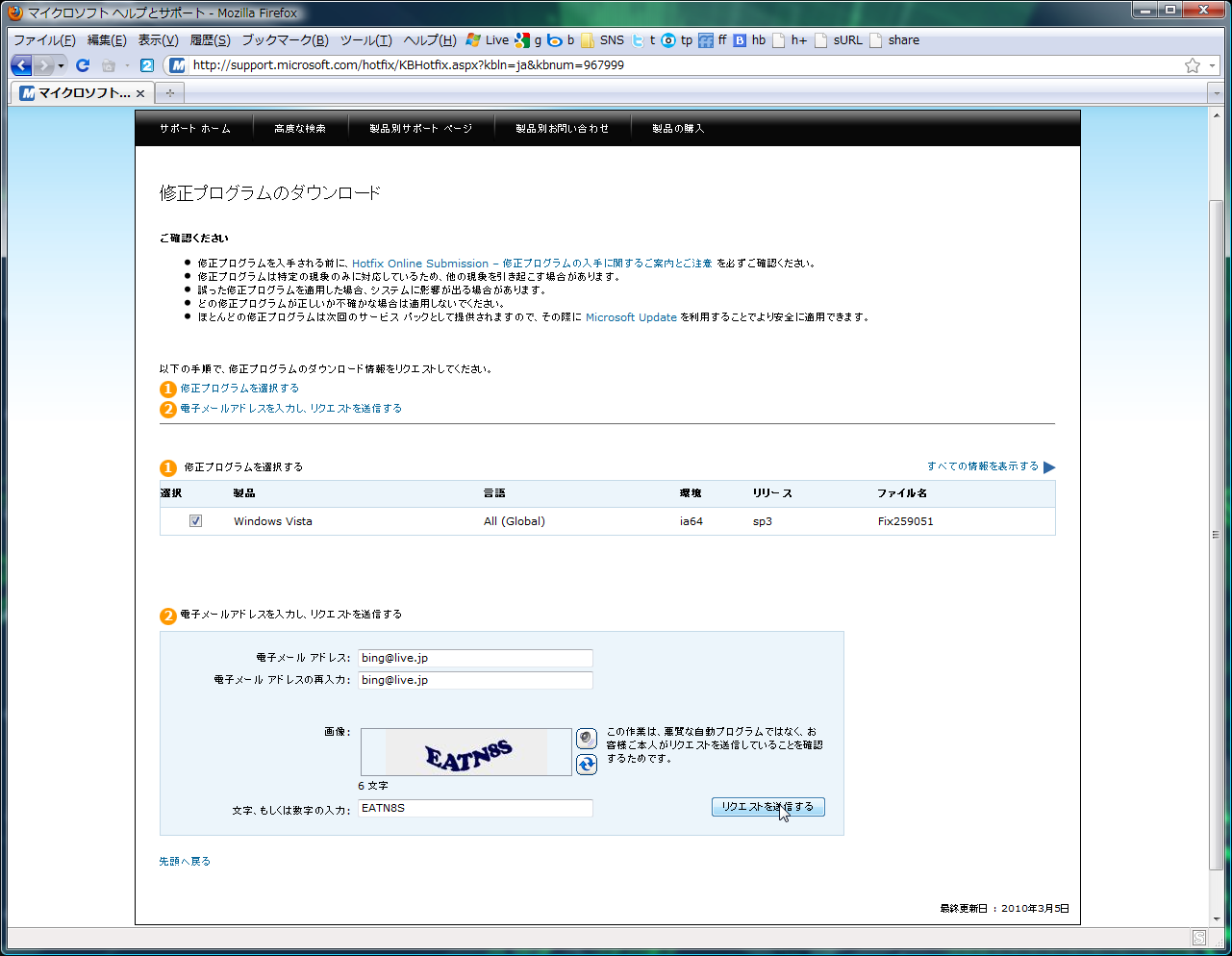Go back with the browser back arrow

(22, 65)
